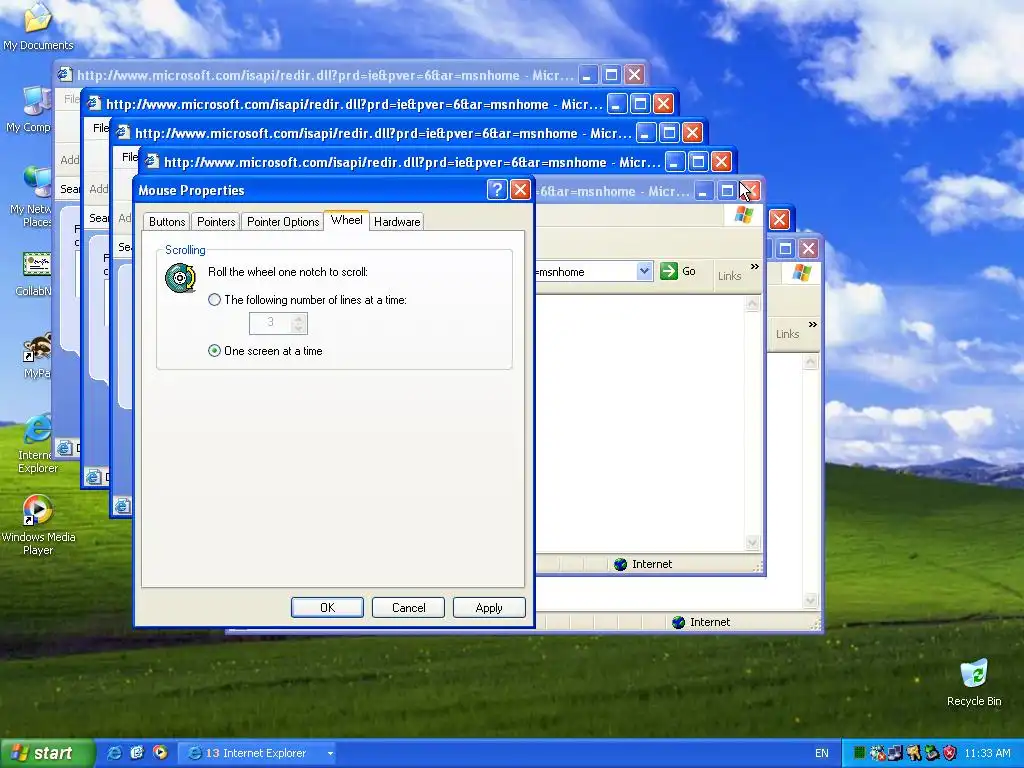Image resolution: width=1024 pixels, height=768 pixels.
Task: Click scroll down arrow in rear IE window
Action: (x=810, y=600)
